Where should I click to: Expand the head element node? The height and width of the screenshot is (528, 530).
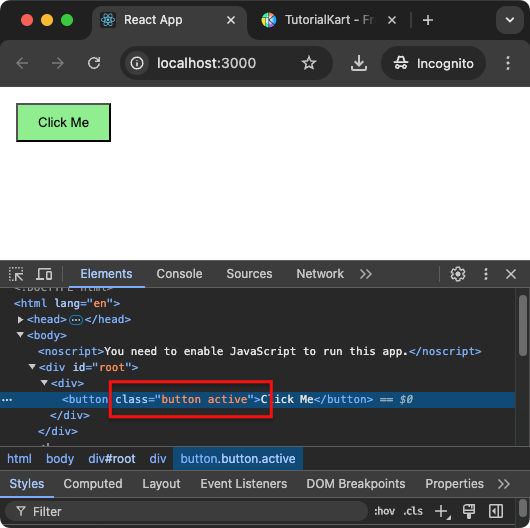click(x=20, y=319)
